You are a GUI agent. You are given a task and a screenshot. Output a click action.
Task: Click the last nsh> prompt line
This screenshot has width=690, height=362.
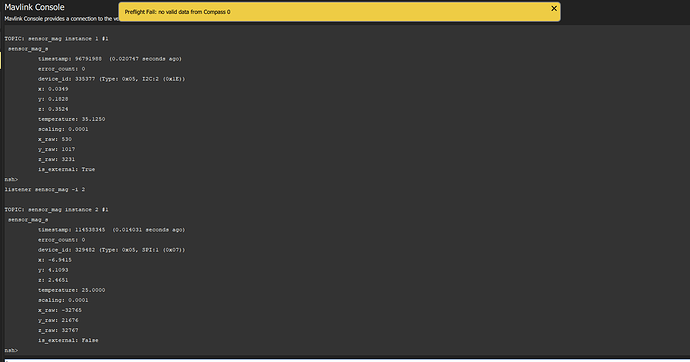(x=11, y=351)
